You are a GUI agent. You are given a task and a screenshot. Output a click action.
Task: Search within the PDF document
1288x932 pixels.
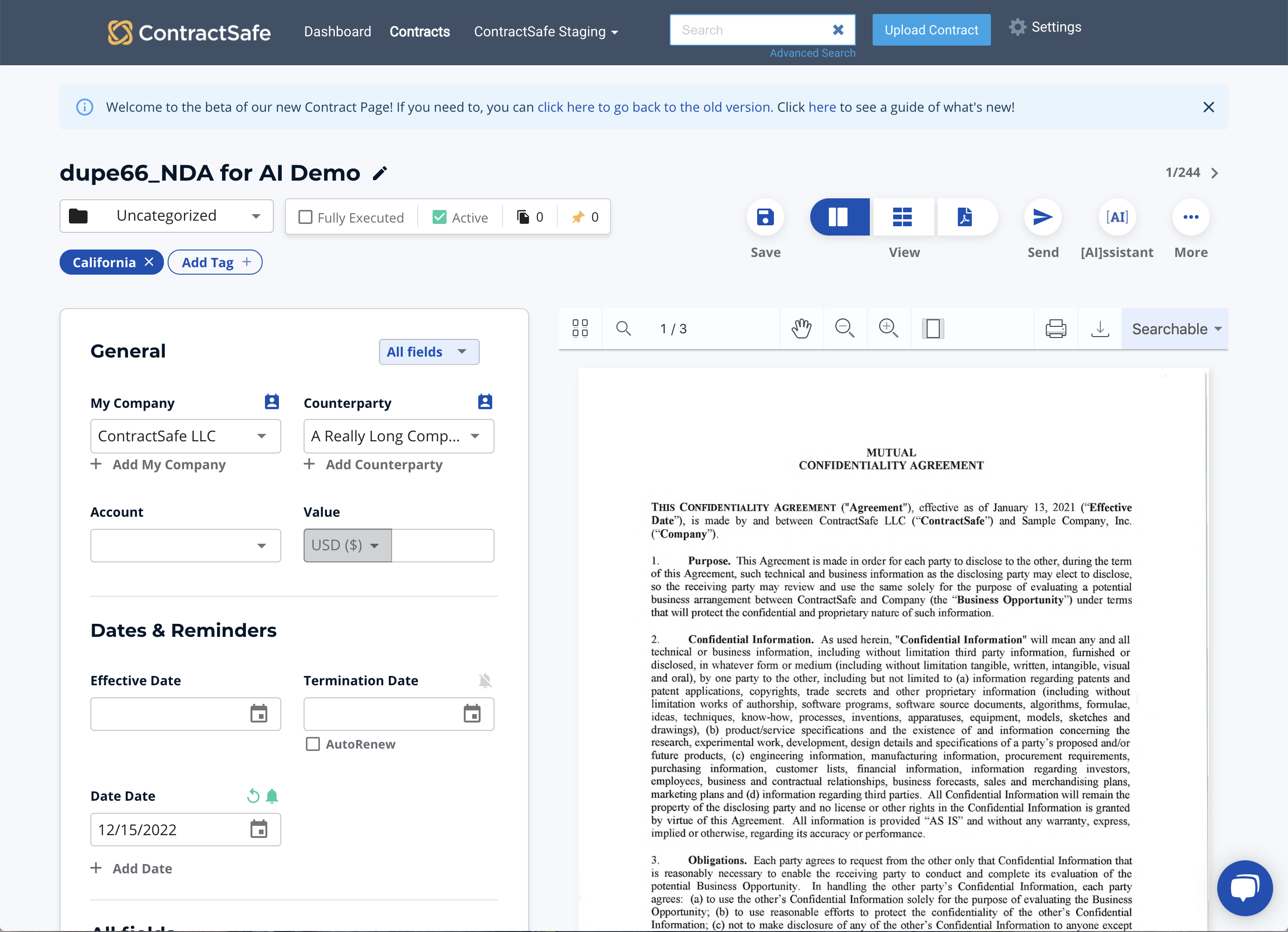coord(624,328)
